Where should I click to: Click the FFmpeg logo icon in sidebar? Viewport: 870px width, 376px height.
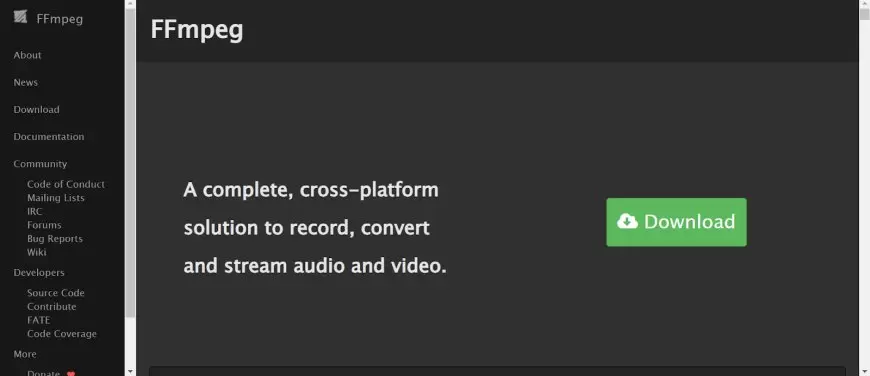click(x=21, y=17)
